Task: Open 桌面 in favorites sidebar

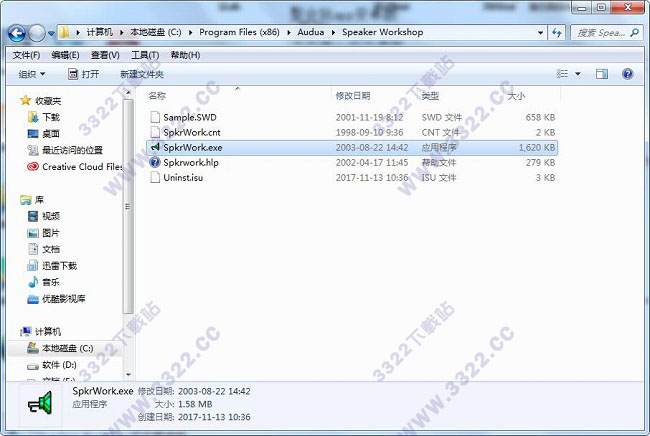Action: click(51, 134)
